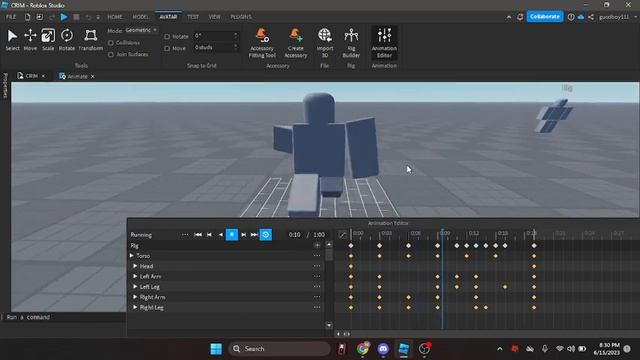Open Discord from the taskbar
The width and height of the screenshot is (640, 360).
[383, 349]
